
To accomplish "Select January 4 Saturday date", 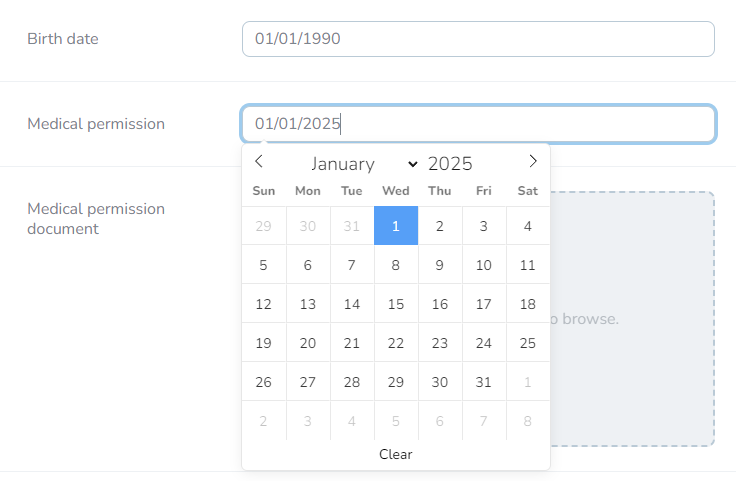I will point(528,226).
